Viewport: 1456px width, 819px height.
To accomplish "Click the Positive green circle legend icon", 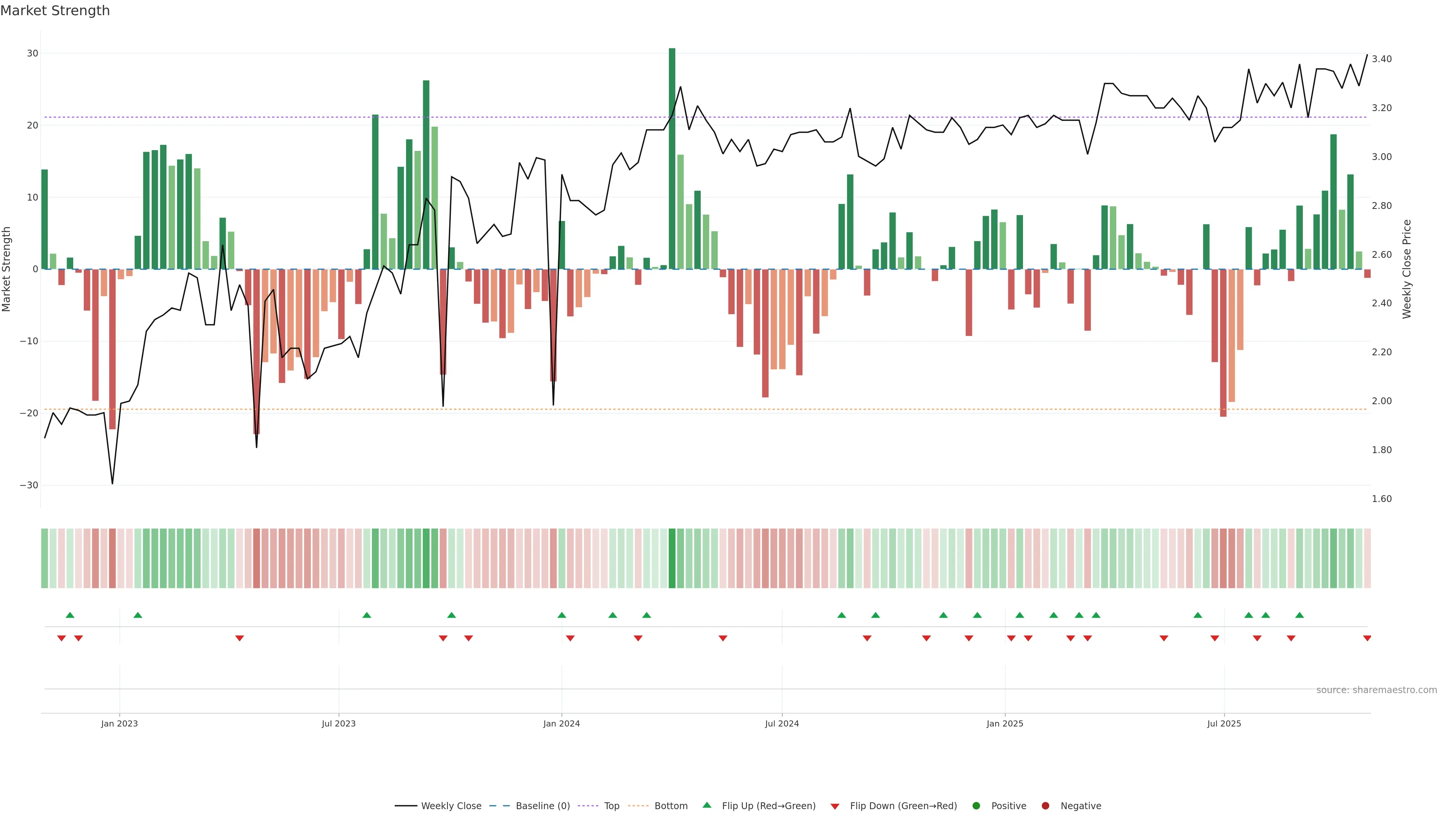I will pyautogui.click(x=976, y=806).
